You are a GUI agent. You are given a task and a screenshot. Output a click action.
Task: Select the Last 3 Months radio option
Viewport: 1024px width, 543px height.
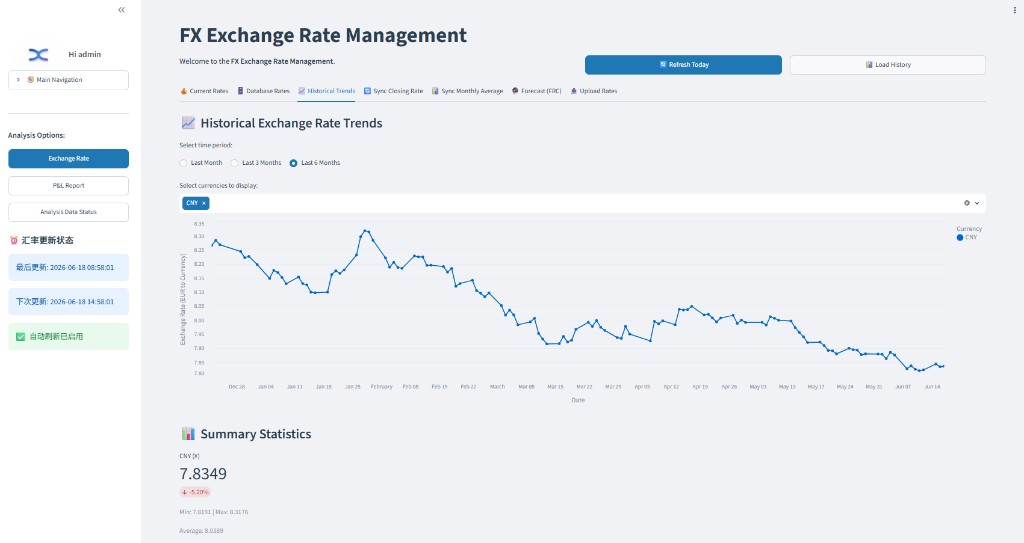(x=234, y=163)
